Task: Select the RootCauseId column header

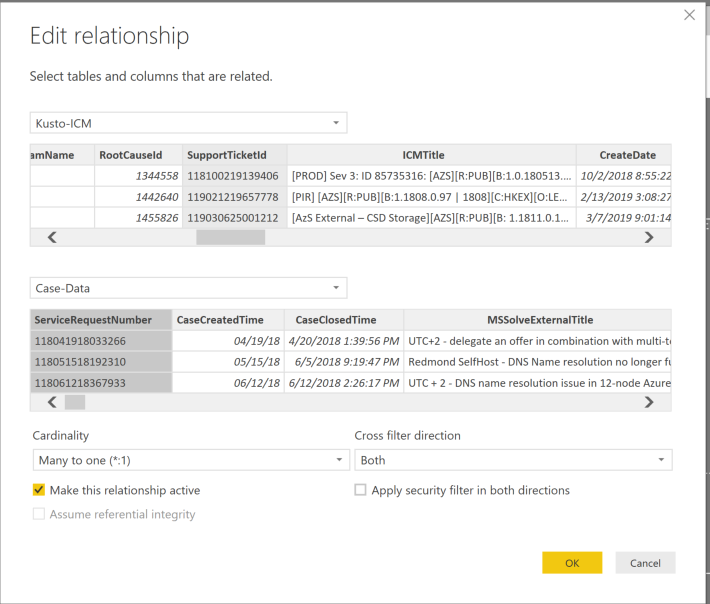Action: click(x=138, y=155)
